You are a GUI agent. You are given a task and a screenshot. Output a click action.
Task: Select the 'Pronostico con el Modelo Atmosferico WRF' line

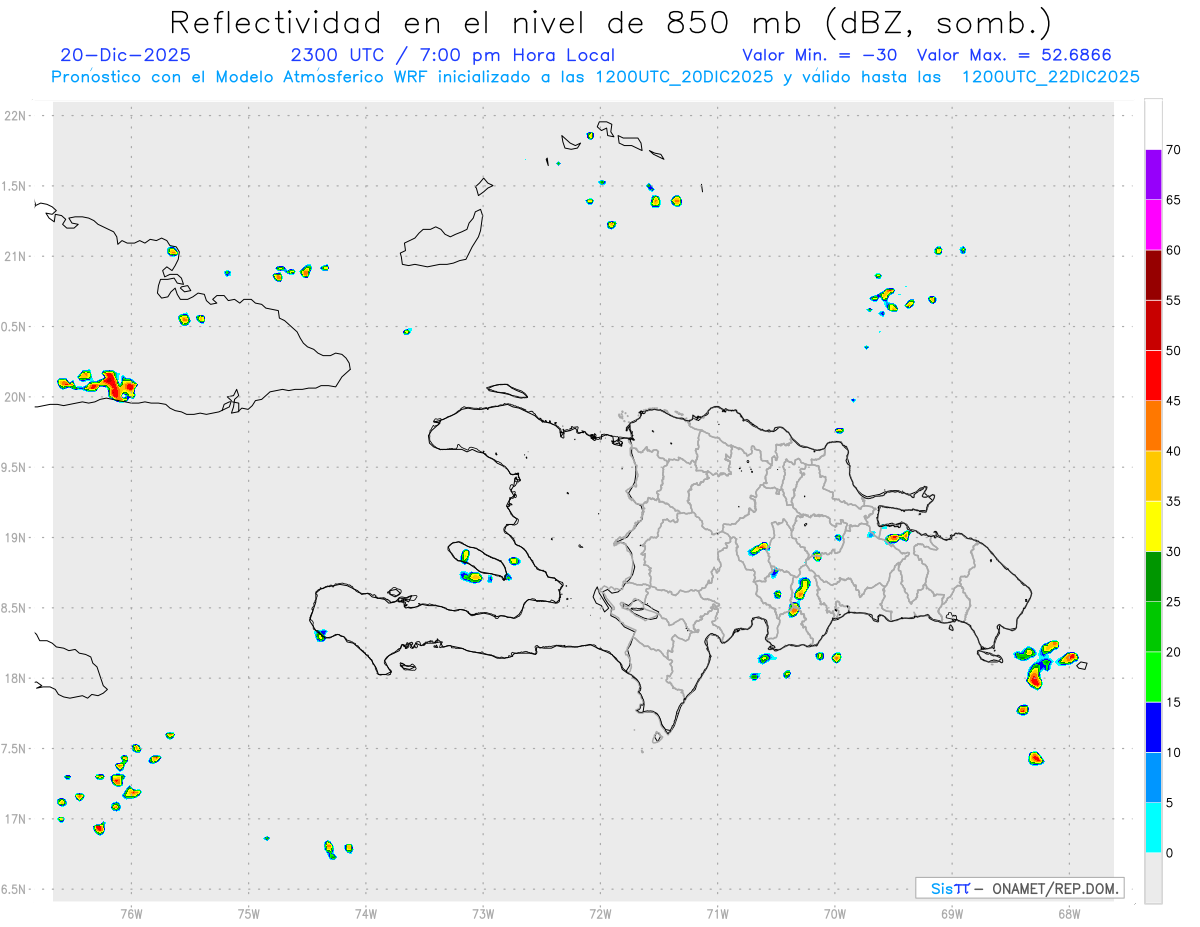click(595, 77)
